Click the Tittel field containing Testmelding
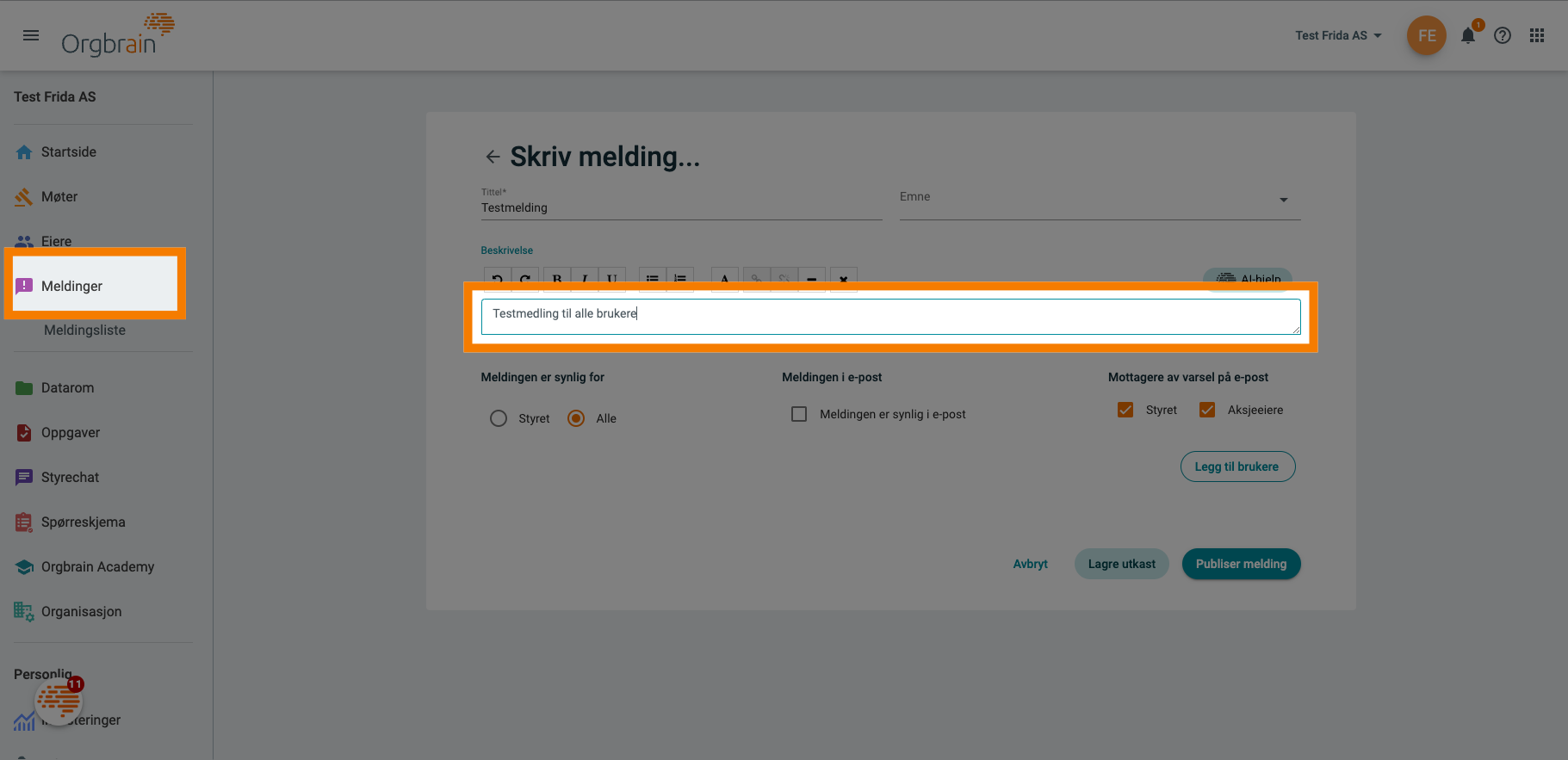This screenshot has width=1568, height=760. coord(681,207)
